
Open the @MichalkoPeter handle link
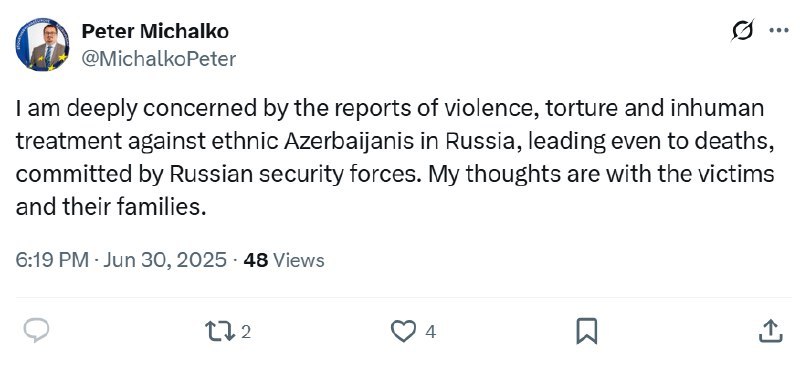click(x=159, y=59)
